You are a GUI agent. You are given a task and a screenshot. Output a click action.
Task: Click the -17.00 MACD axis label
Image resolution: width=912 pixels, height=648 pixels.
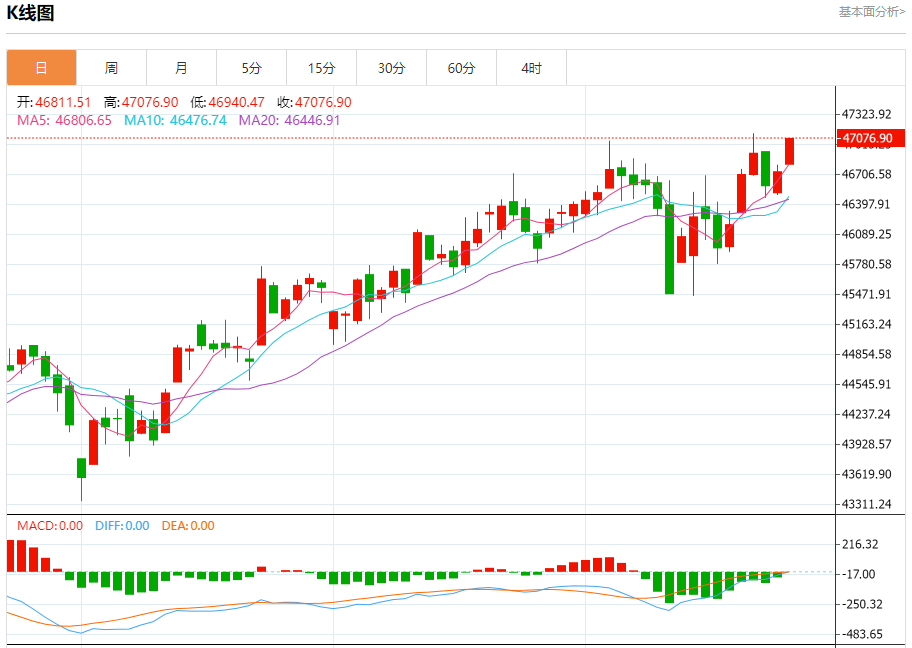[858, 574]
